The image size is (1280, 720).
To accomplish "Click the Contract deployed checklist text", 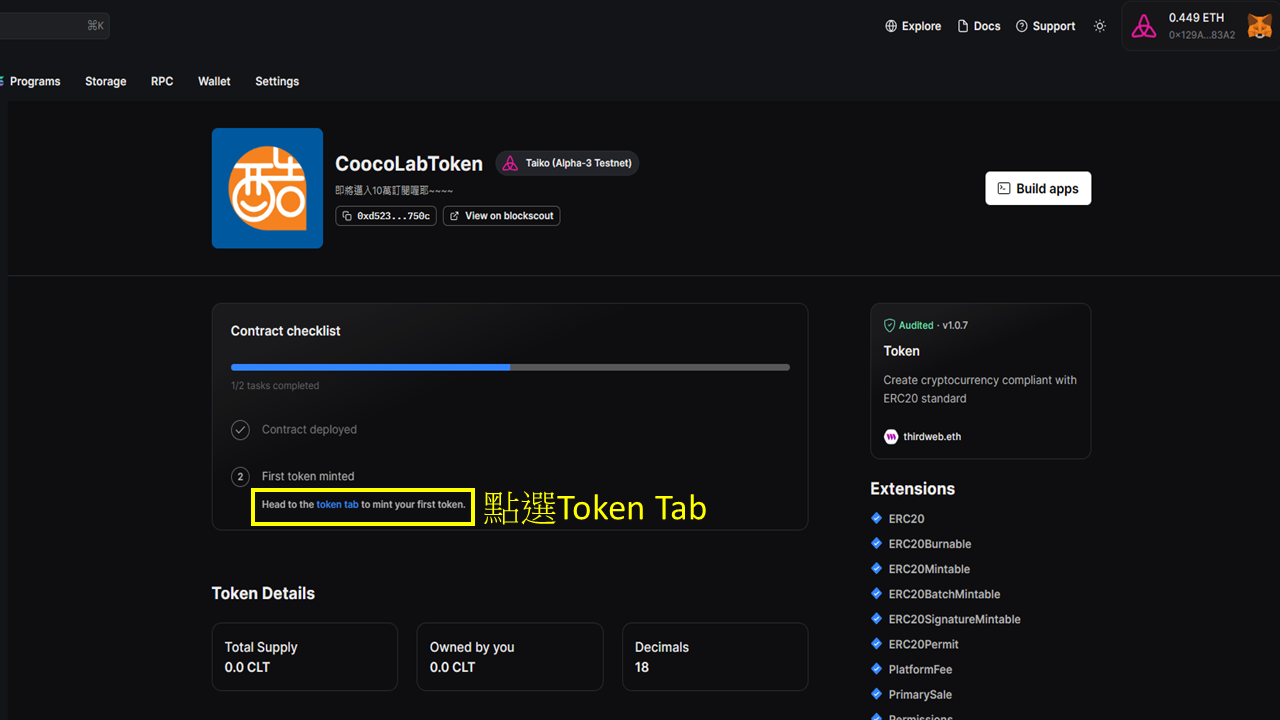I will pos(309,430).
